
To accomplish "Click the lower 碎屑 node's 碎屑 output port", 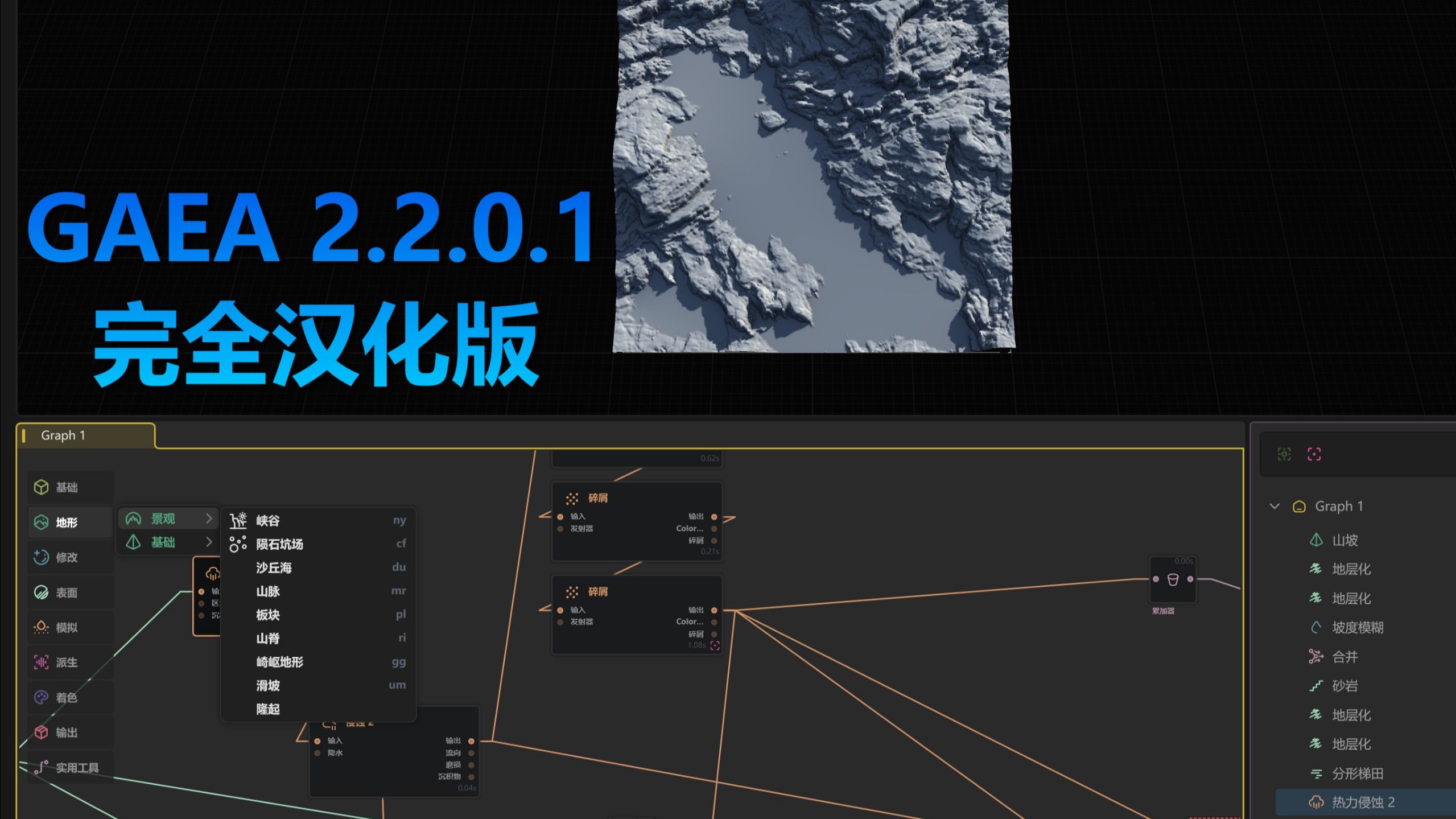I will (714, 634).
